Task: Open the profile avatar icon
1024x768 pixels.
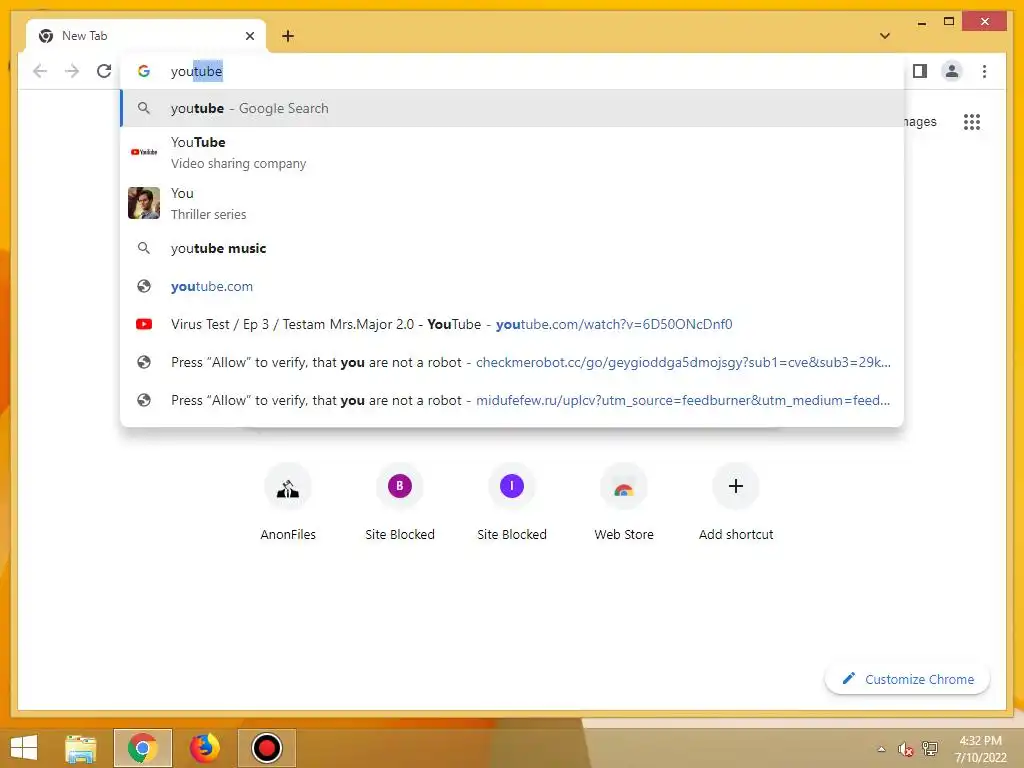Action: (952, 71)
